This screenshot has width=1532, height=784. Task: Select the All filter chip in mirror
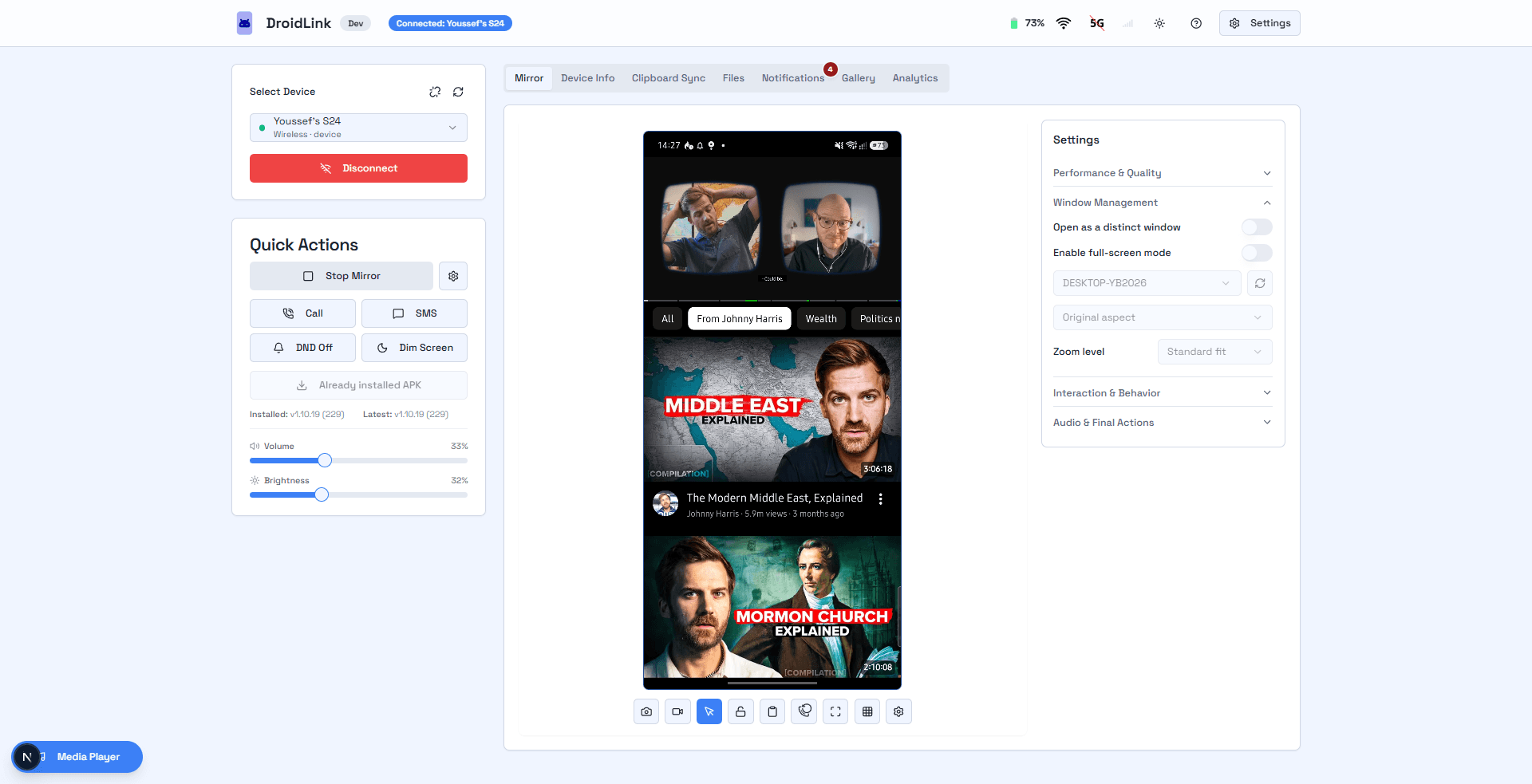point(667,318)
